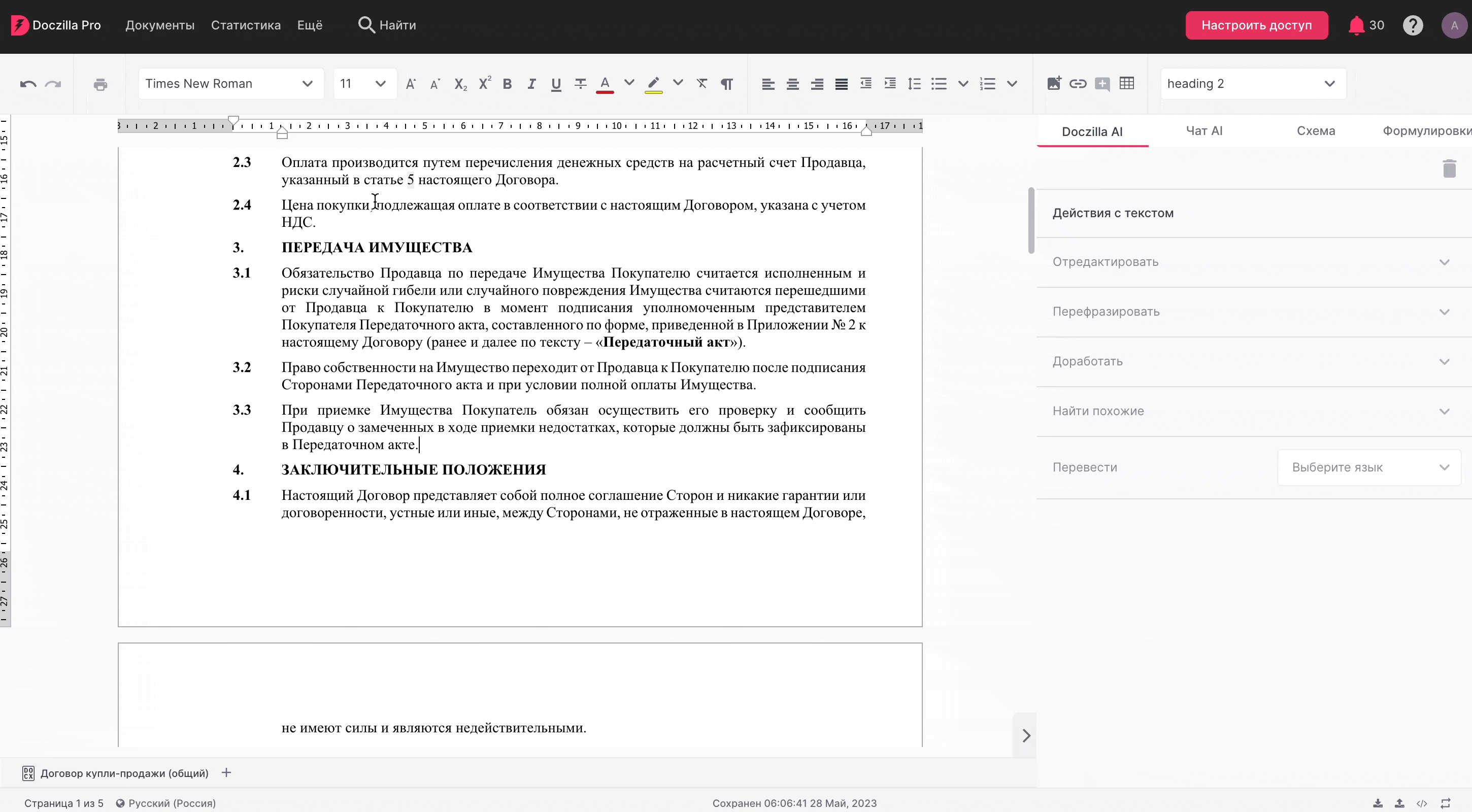The width and height of the screenshot is (1472, 812).
Task: Insert a table
Action: [1127, 83]
